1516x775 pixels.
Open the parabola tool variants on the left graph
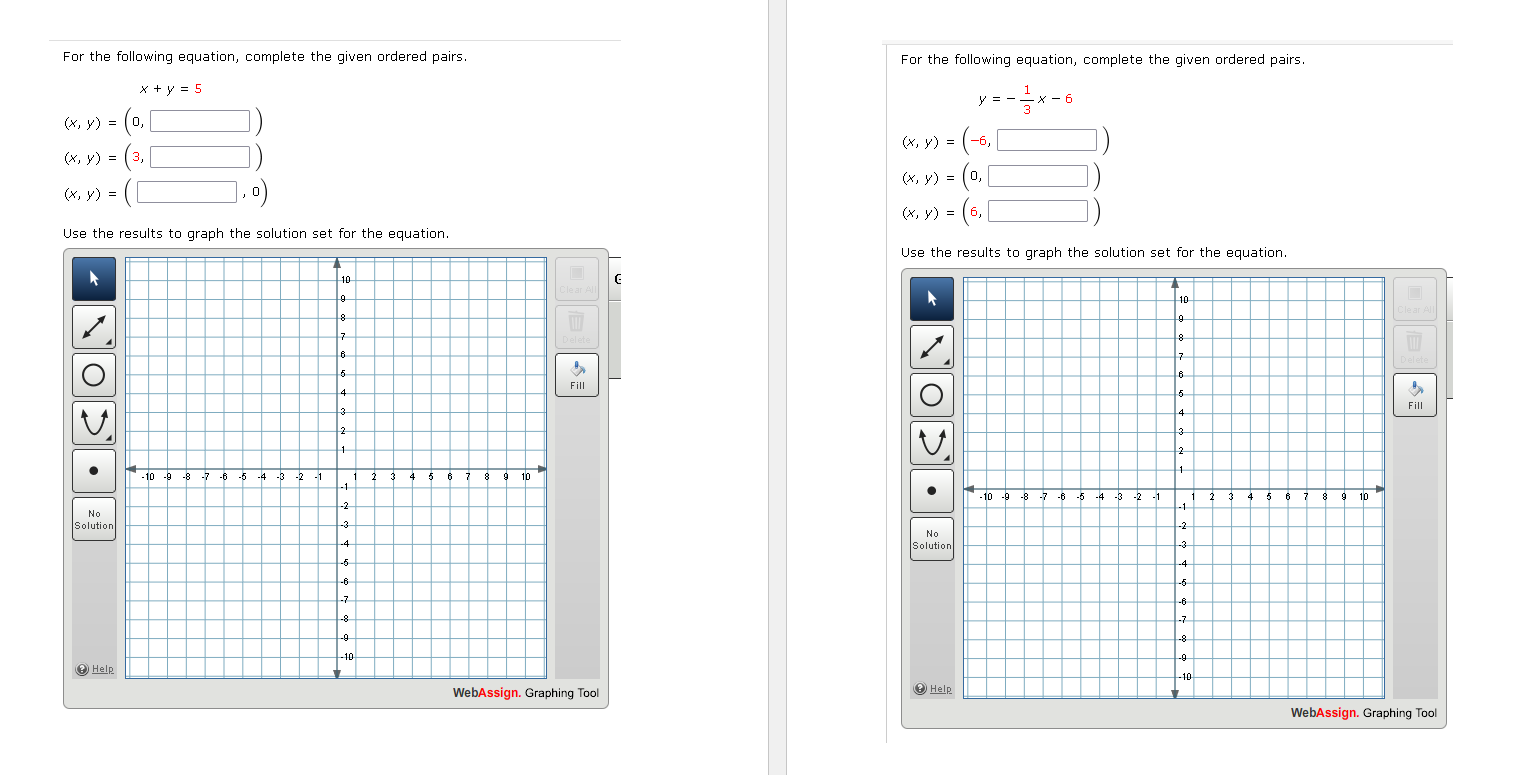pos(107,436)
